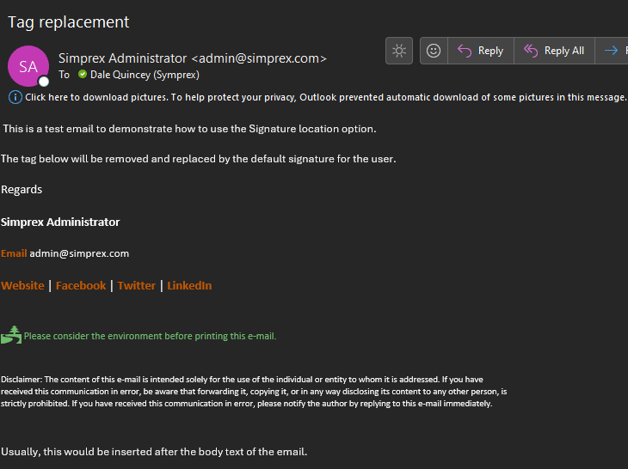Screen dimensions: 628x469
Task: Open the Facebook link in the signature
Action: point(81,286)
